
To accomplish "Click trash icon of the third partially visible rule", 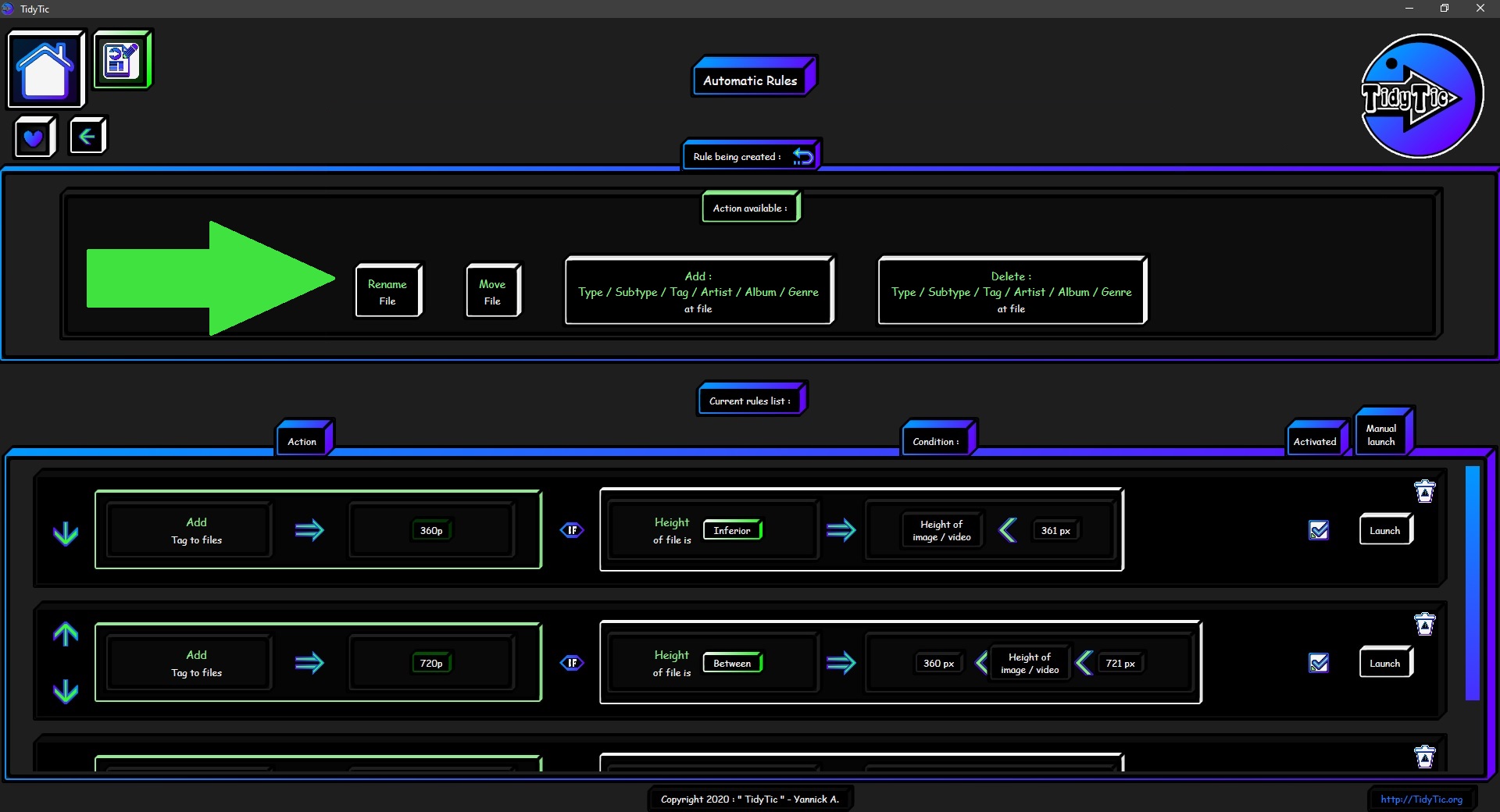I will 1424,756.
